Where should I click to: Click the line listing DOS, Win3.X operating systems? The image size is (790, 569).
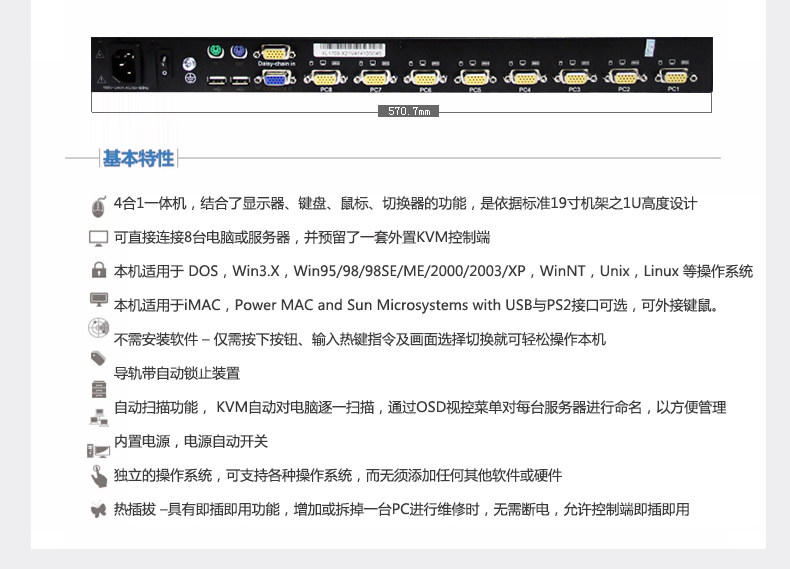tap(433, 271)
